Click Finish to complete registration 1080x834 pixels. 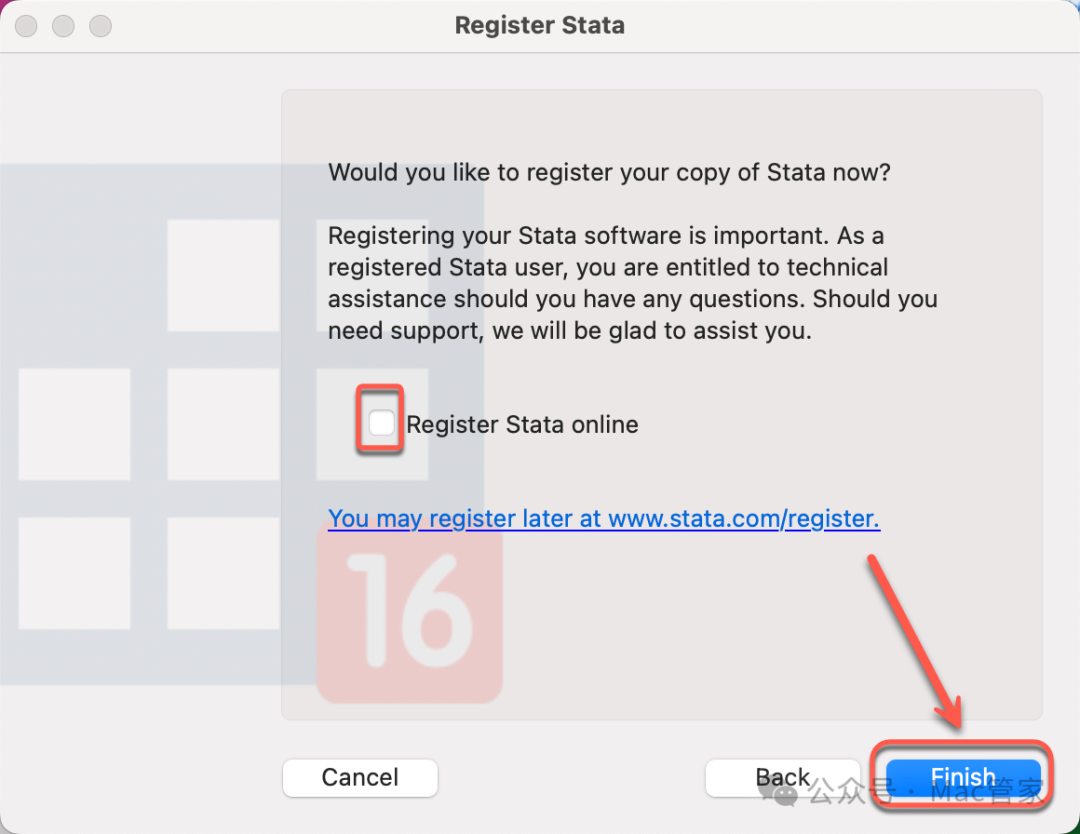coord(963,777)
